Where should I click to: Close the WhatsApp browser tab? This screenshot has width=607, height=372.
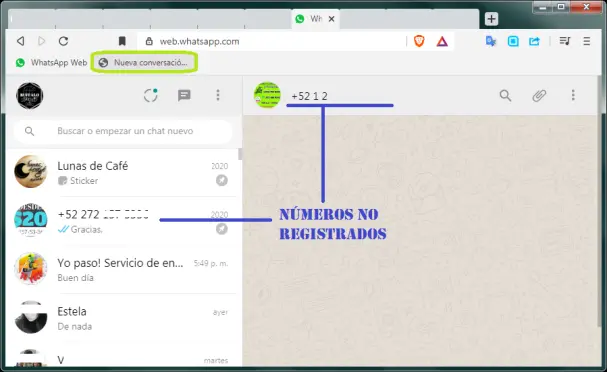331,19
